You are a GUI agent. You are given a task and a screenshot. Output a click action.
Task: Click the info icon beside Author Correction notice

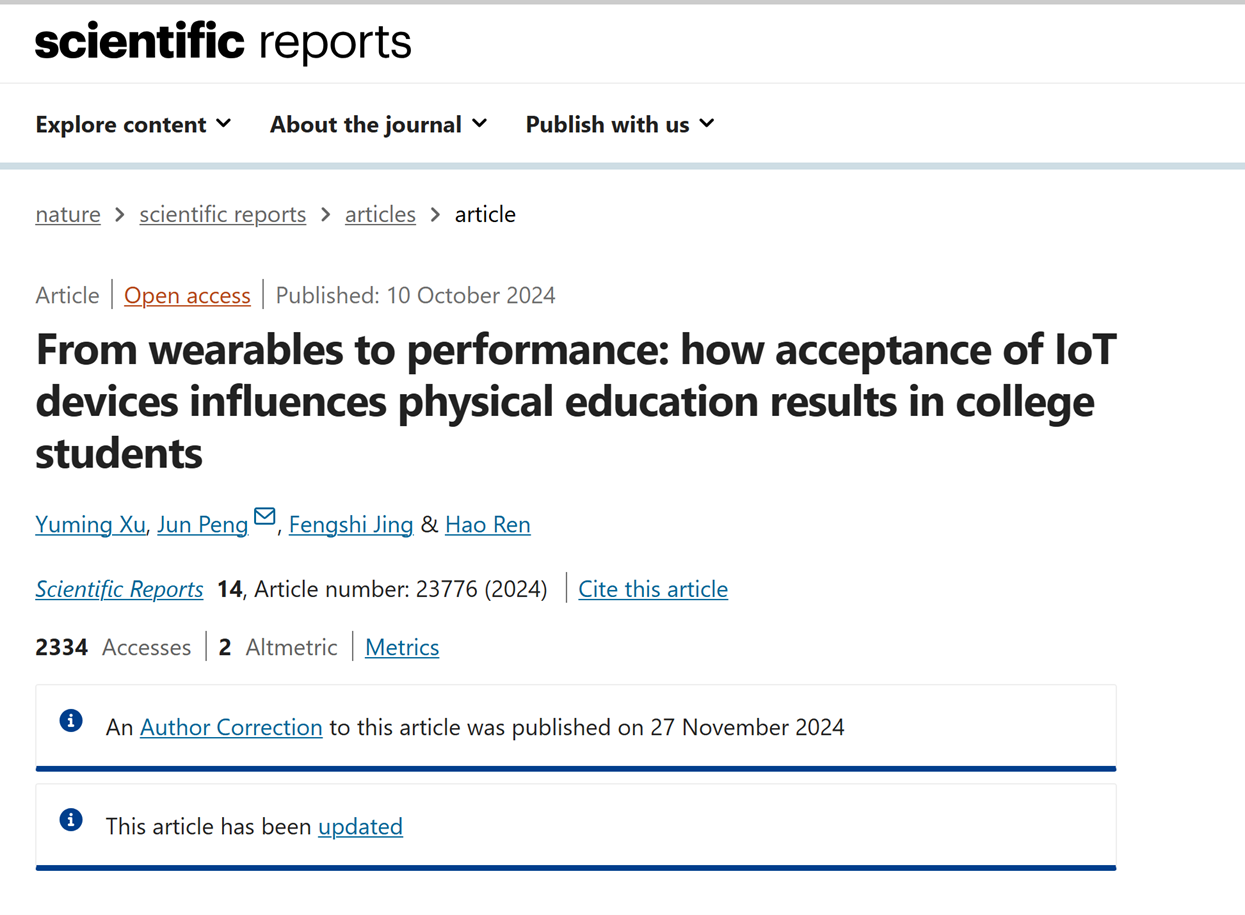pyautogui.click(x=71, y=721)
